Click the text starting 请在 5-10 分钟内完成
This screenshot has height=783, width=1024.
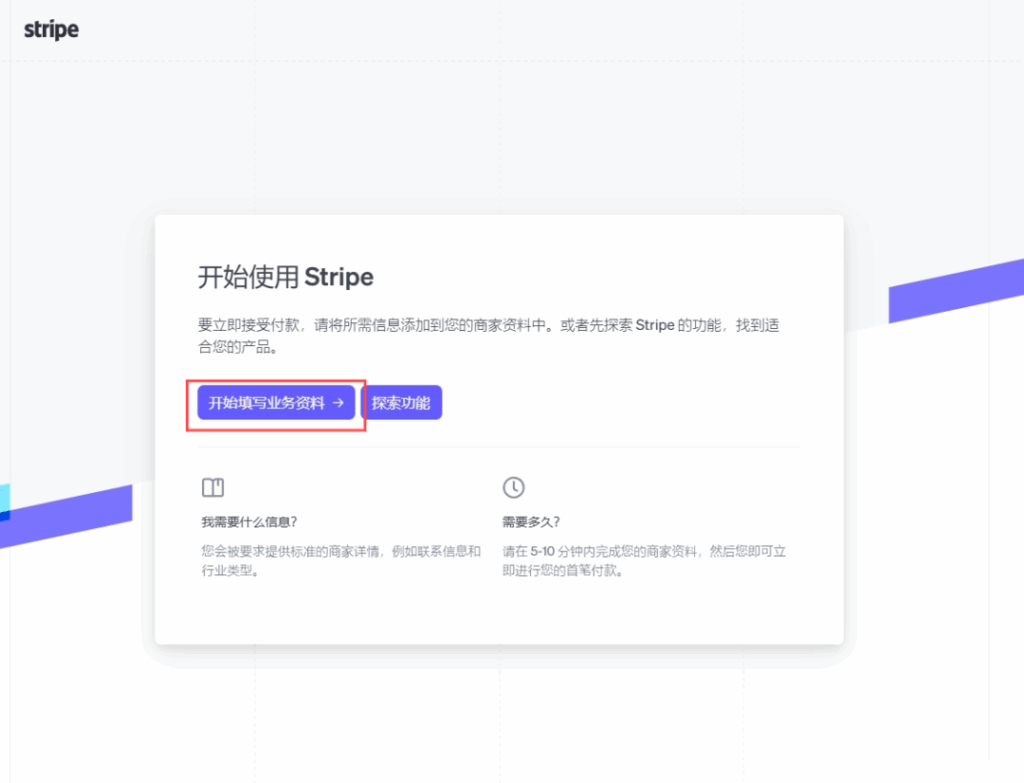[644, 561]
